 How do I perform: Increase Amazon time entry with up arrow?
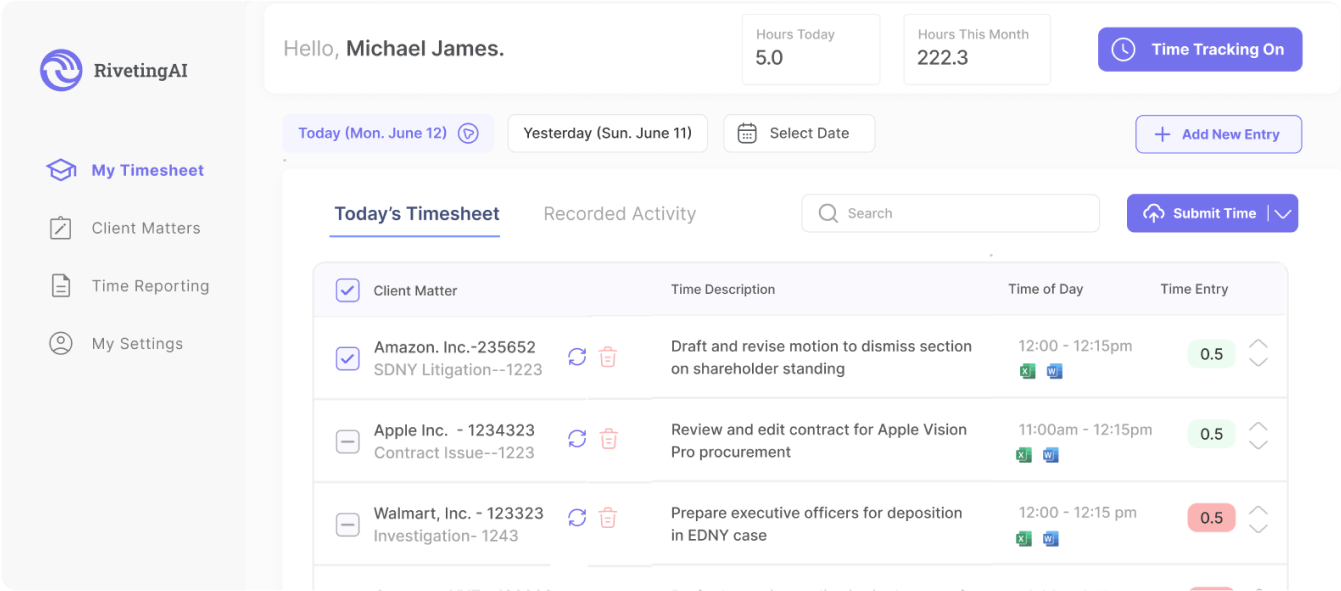tap(1258, 345)
